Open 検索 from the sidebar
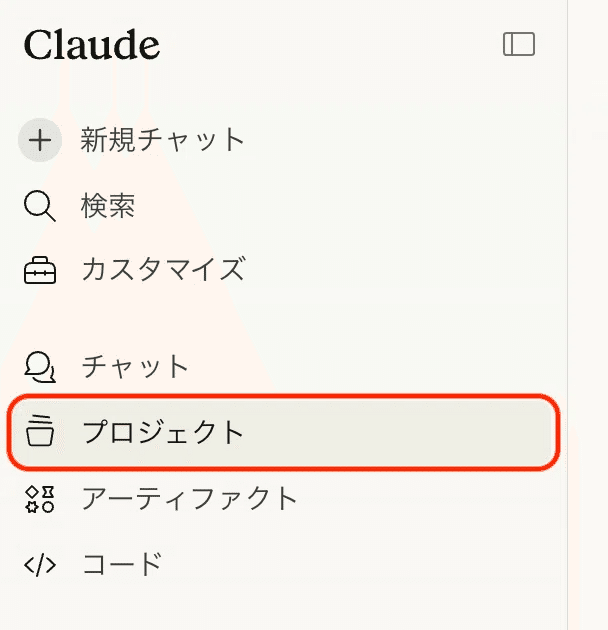 (x=108, y=207)
